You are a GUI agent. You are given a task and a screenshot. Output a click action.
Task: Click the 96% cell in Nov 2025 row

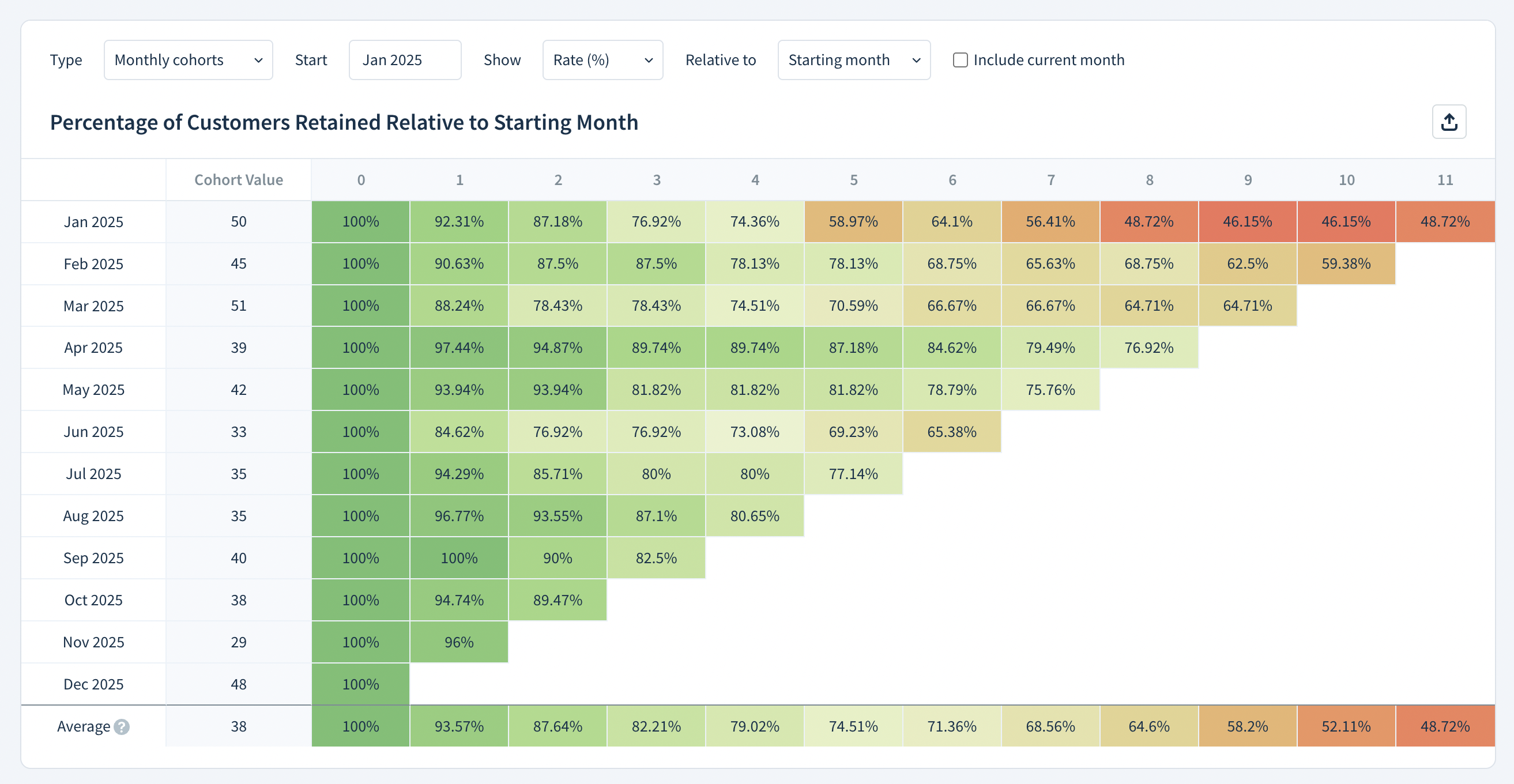[459, 642]
